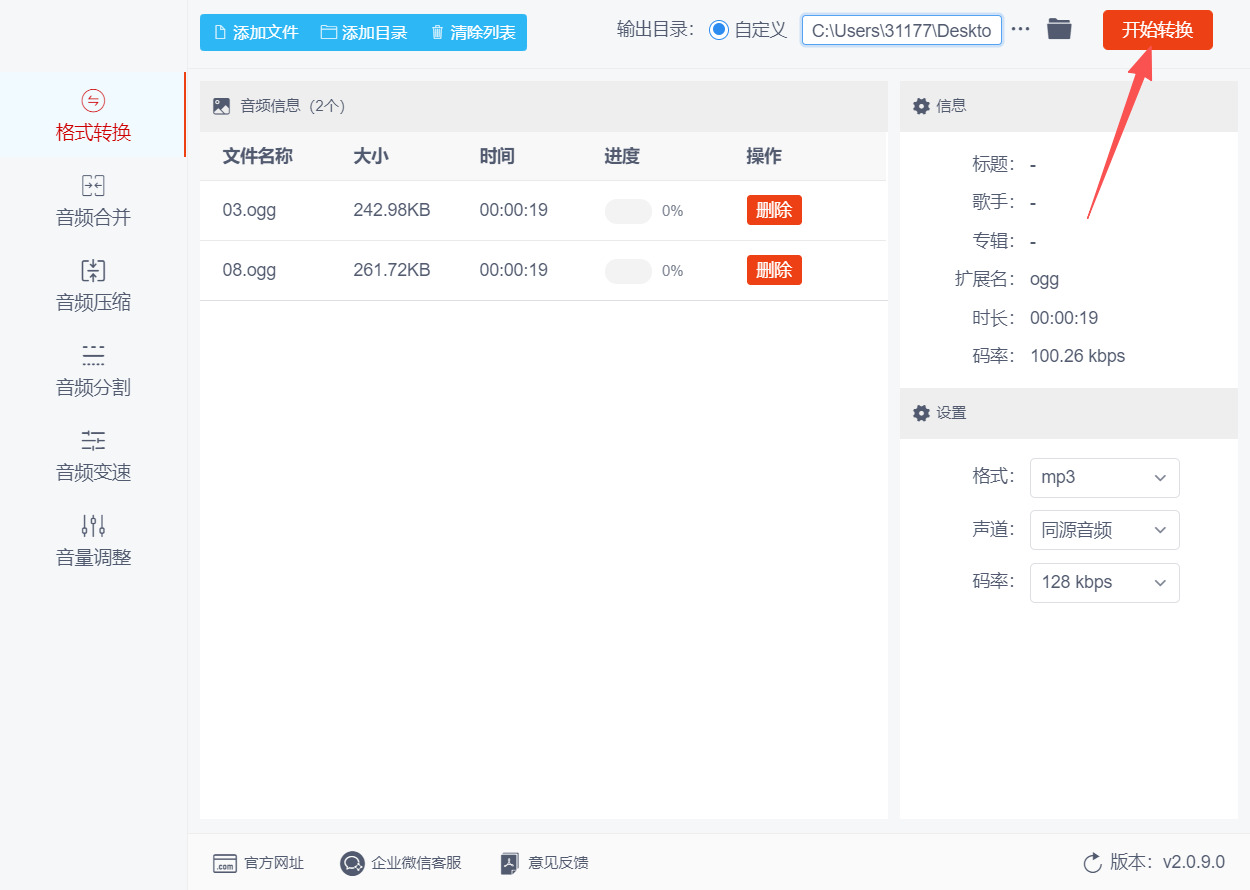Click the 扩展名 ogg info value
Viewport: 1250px width, 890px height.
[x=1044, y=279]
